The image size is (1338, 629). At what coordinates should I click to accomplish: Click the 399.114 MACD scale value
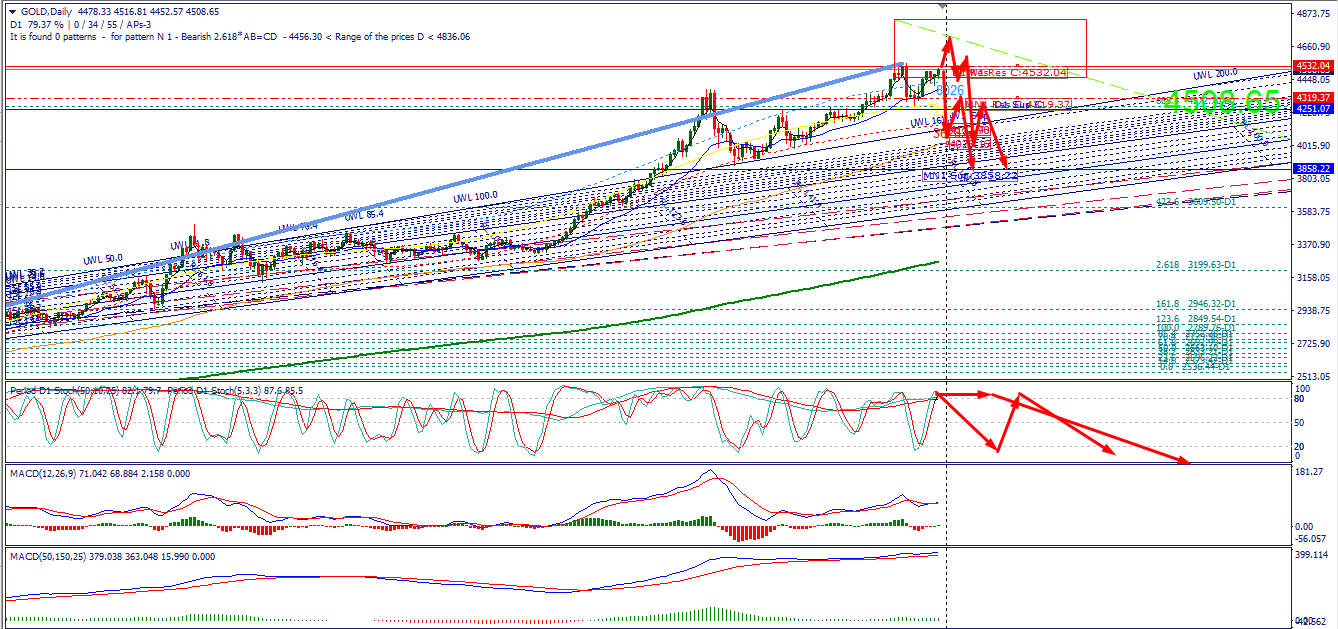point(1311,554)
